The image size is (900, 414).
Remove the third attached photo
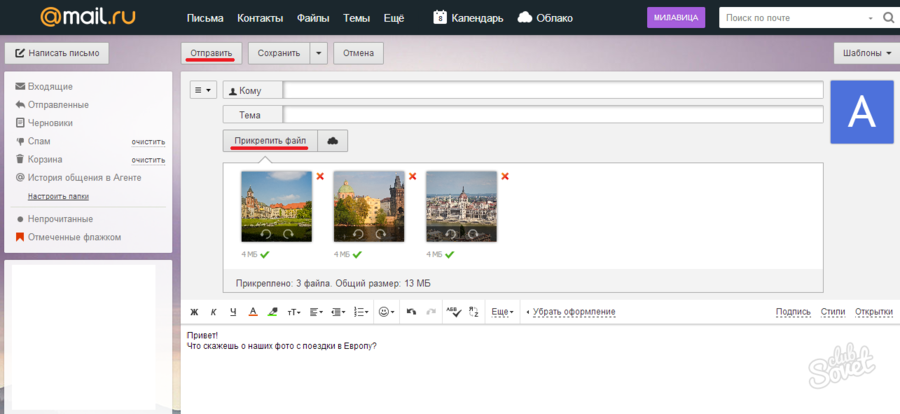pyautogui.click(x=505, y=176)
